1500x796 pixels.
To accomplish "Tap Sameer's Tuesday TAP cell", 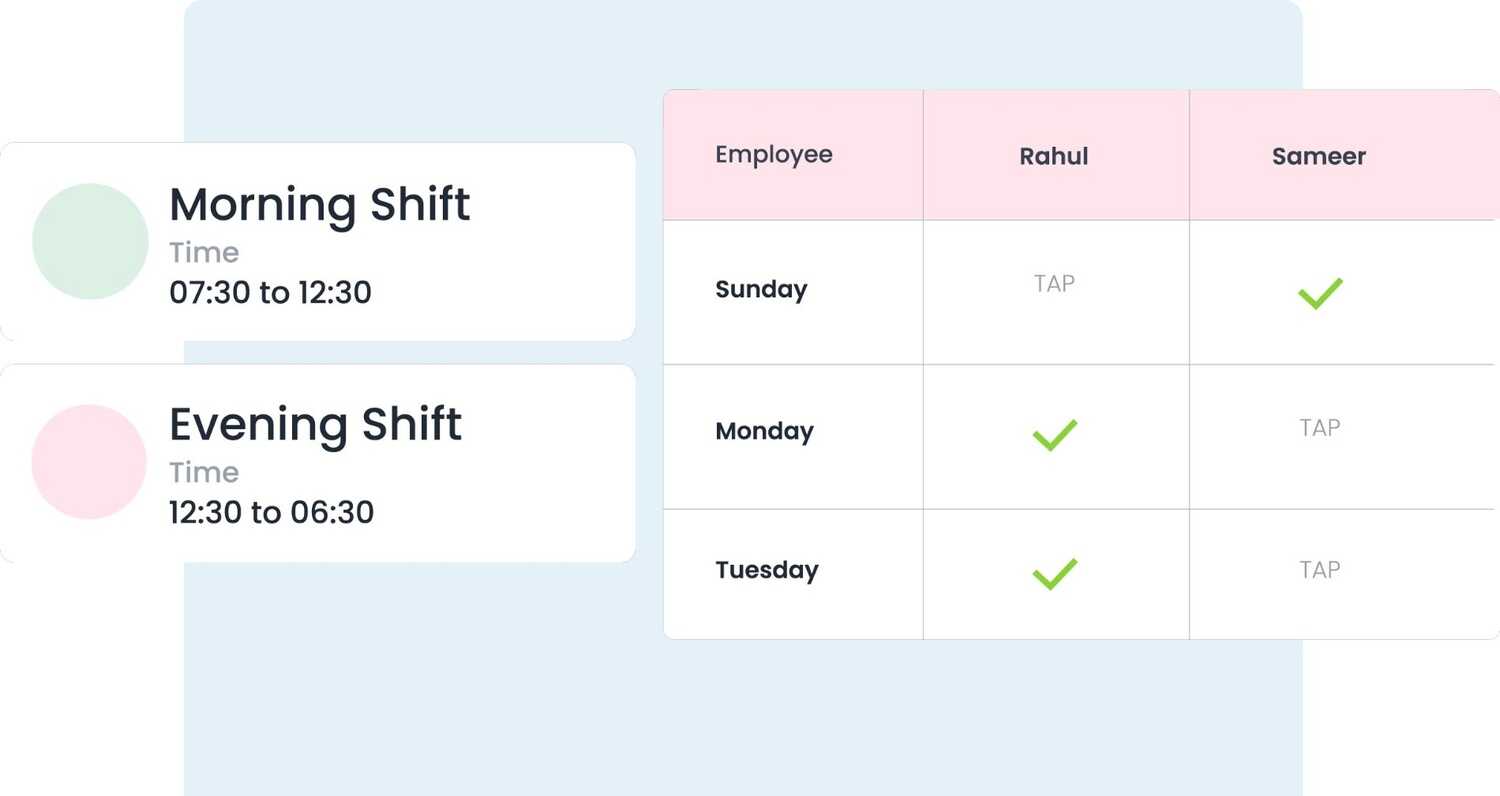I will [1319, 570].
